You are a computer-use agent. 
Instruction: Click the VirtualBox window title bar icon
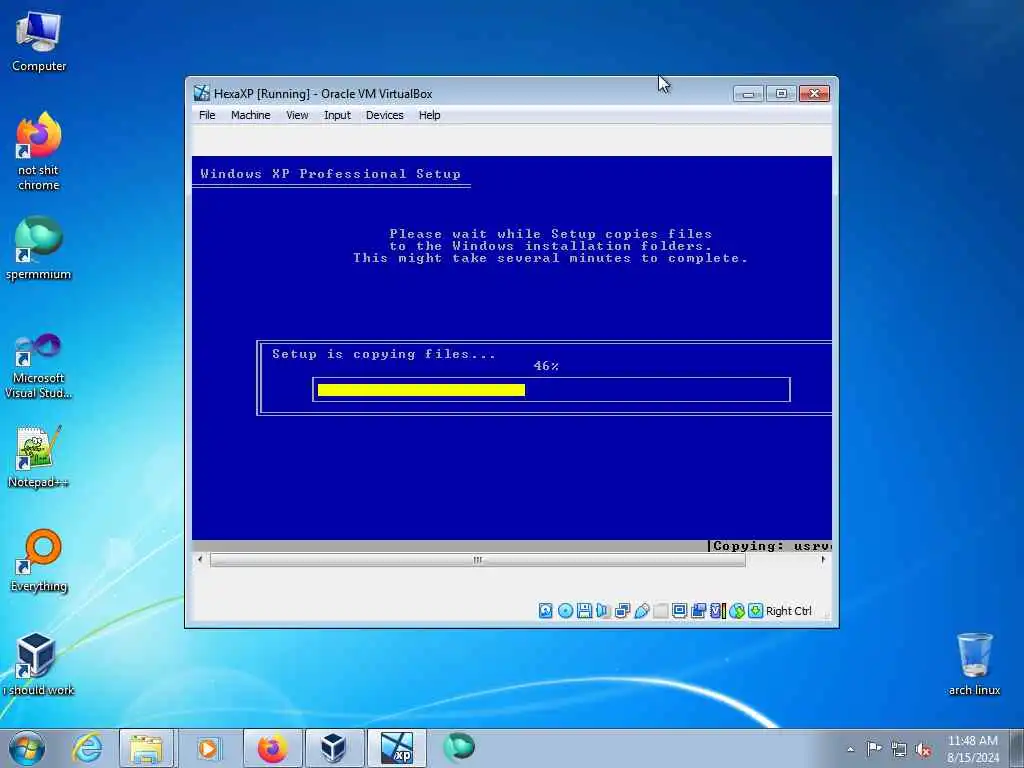pyautogui.click(x=202, y=93)
